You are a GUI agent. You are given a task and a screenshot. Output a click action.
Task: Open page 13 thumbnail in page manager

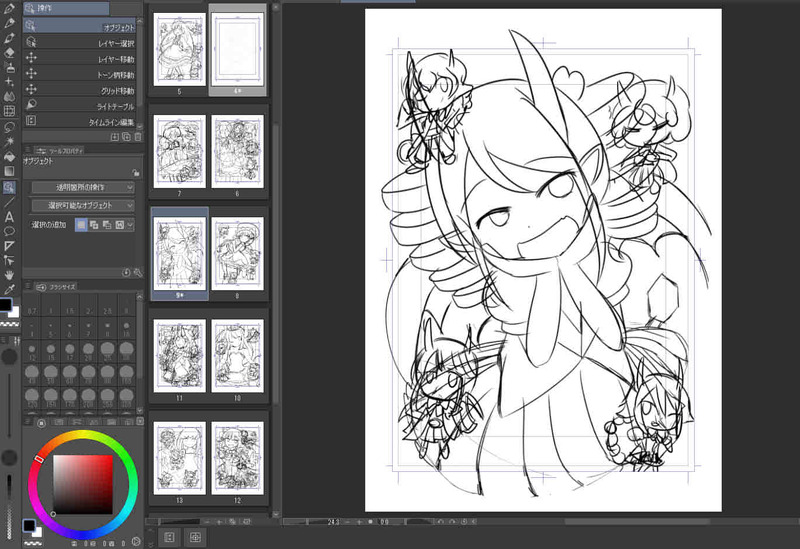coord(180,458)
